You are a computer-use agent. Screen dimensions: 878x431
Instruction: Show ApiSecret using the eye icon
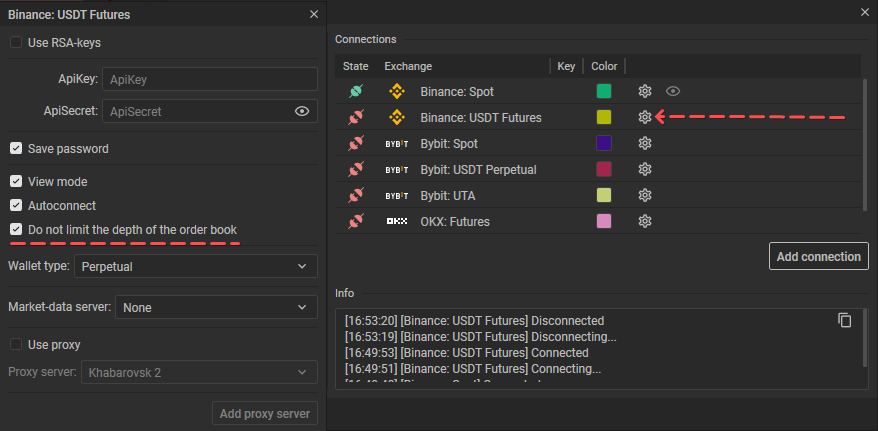(x=302, y=111)
